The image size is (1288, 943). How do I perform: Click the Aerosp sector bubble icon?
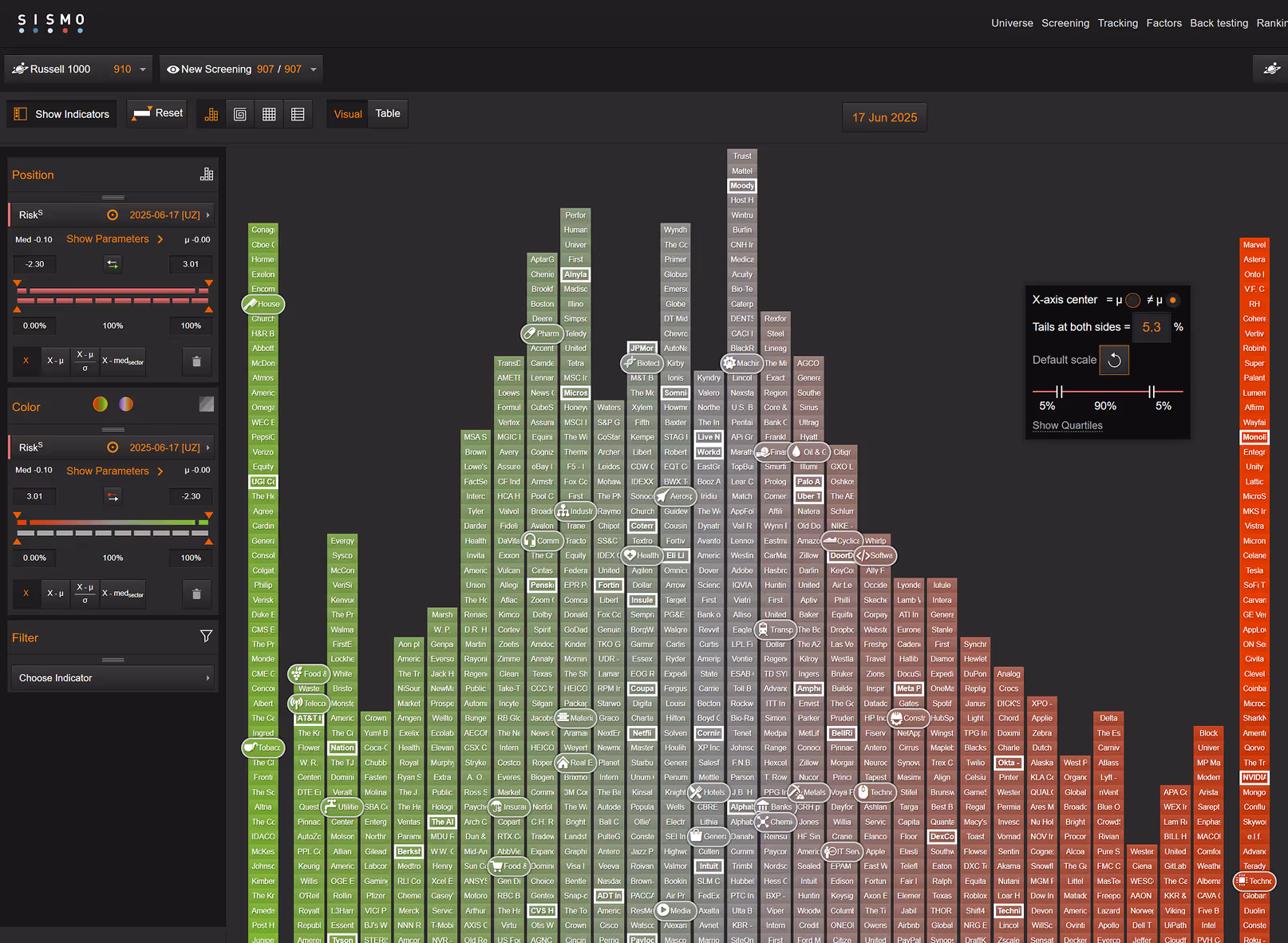click(x=675, y=496)
